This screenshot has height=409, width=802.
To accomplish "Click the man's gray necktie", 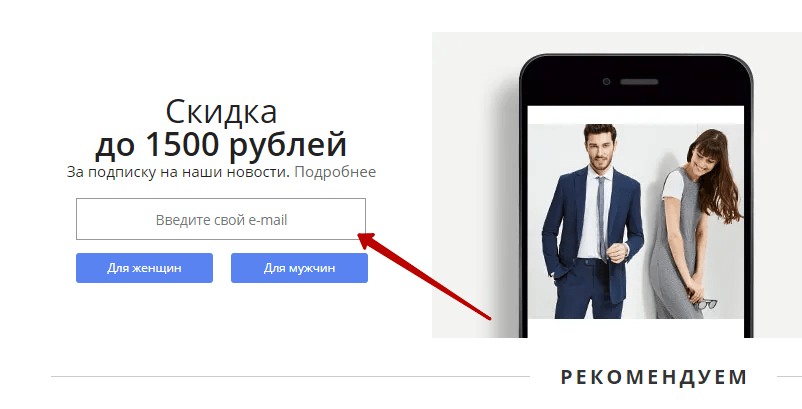I will pos(602,217).
